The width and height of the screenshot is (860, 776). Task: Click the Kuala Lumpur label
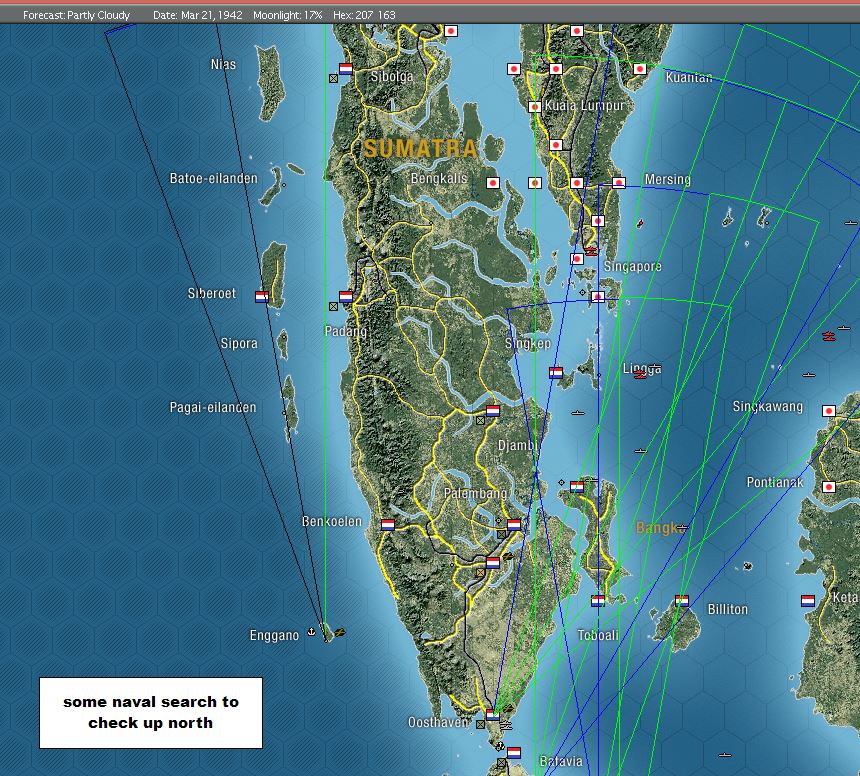(584, 106)
